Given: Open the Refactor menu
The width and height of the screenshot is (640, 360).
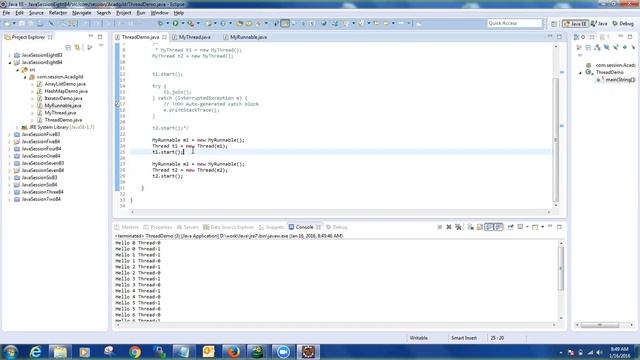Looking at the screenshot, I should pos(58,13).
